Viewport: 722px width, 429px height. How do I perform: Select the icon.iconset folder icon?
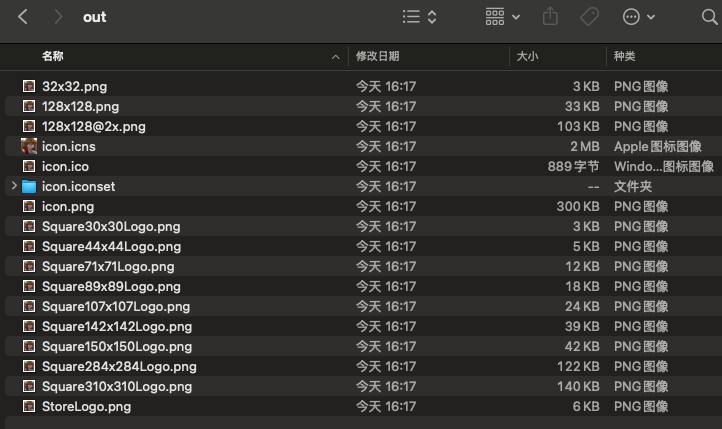coord(29,187)
